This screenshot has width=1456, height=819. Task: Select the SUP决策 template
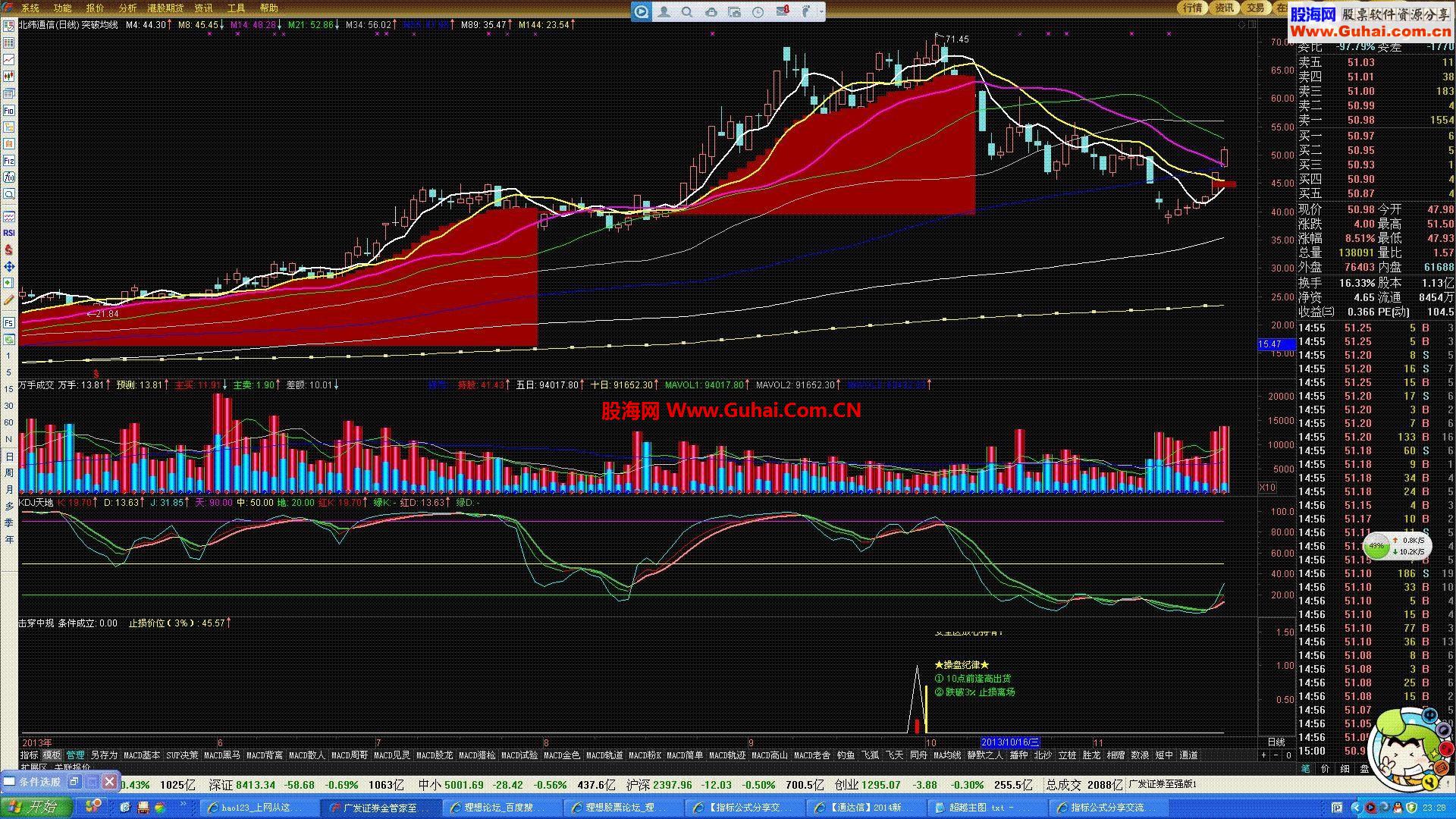click(x=182, y=755)
